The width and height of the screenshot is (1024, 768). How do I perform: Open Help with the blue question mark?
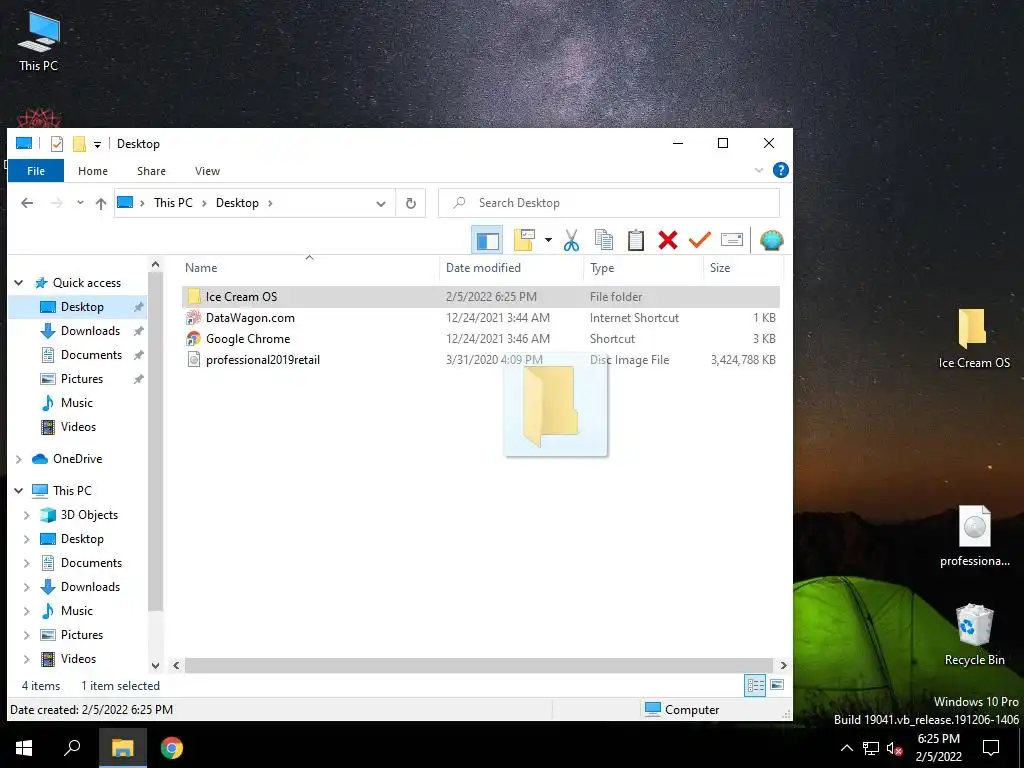tap(780, 170)
